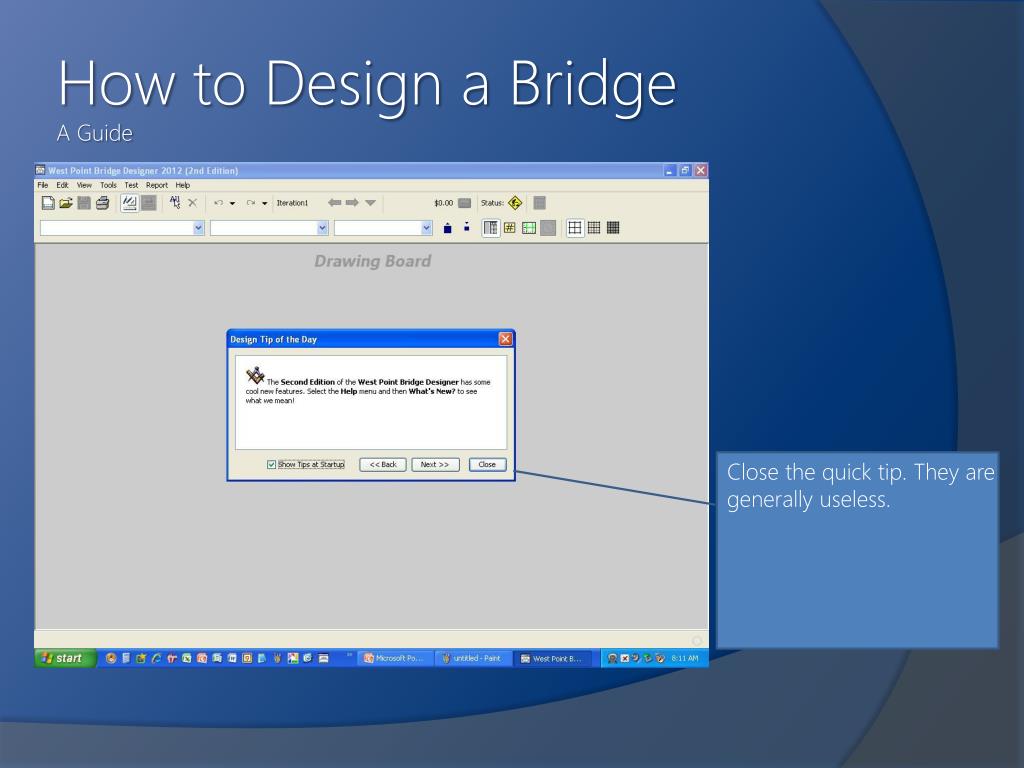Go back one iteration with left arrow

334,202
